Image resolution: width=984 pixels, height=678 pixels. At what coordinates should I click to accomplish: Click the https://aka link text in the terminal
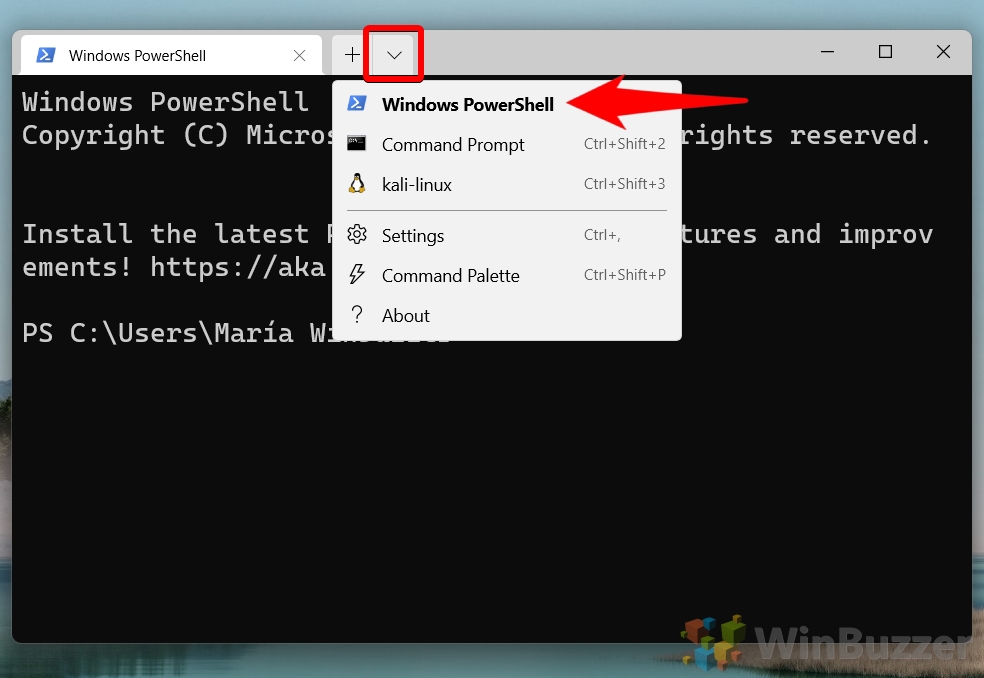238,267
